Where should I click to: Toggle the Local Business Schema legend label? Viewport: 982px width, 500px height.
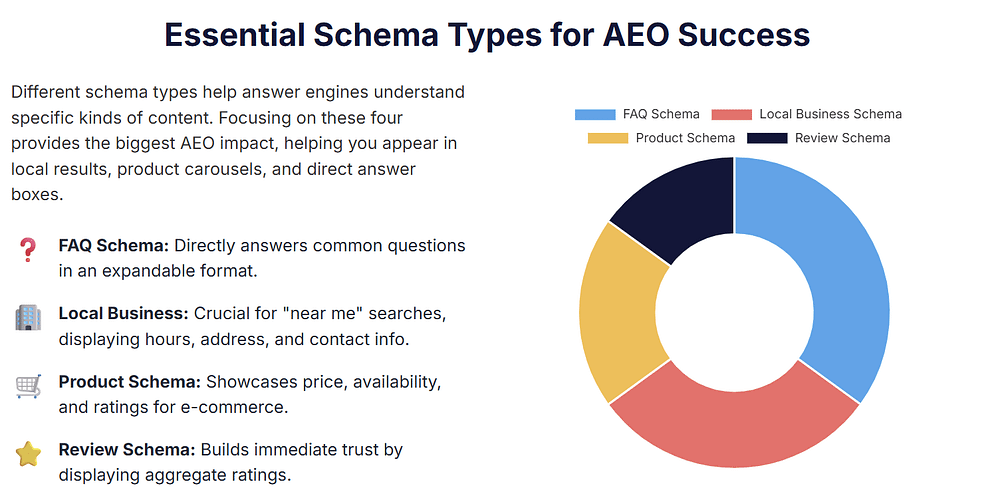(x=830, y=114)
